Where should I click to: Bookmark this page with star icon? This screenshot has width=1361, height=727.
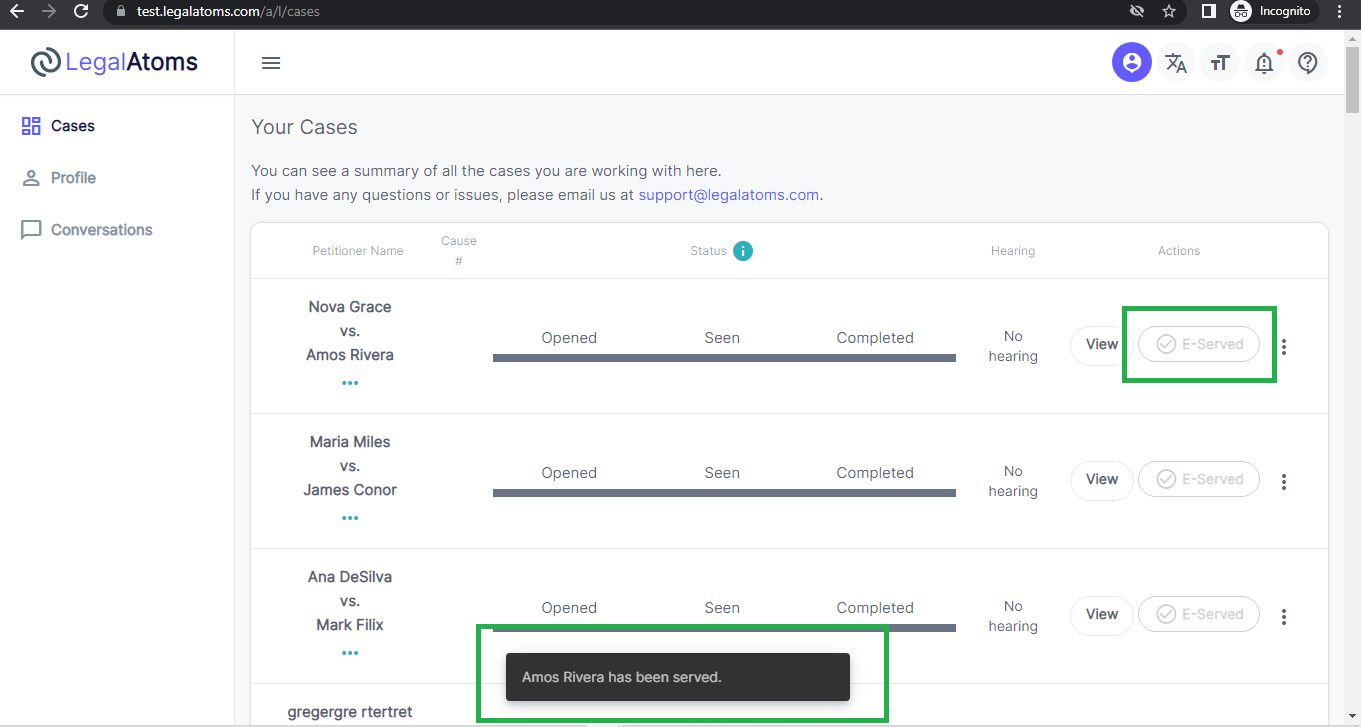pyautogui.click(x=1169, y=12)
